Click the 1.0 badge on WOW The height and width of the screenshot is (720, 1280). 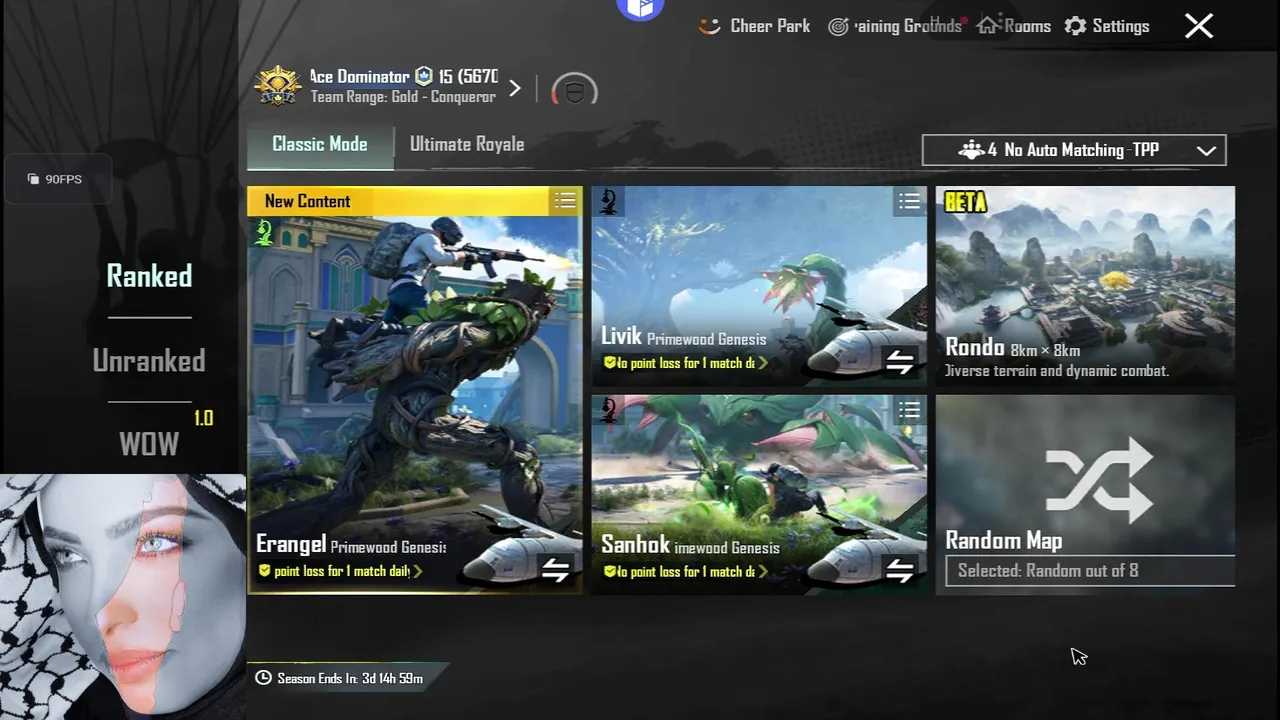203,418
